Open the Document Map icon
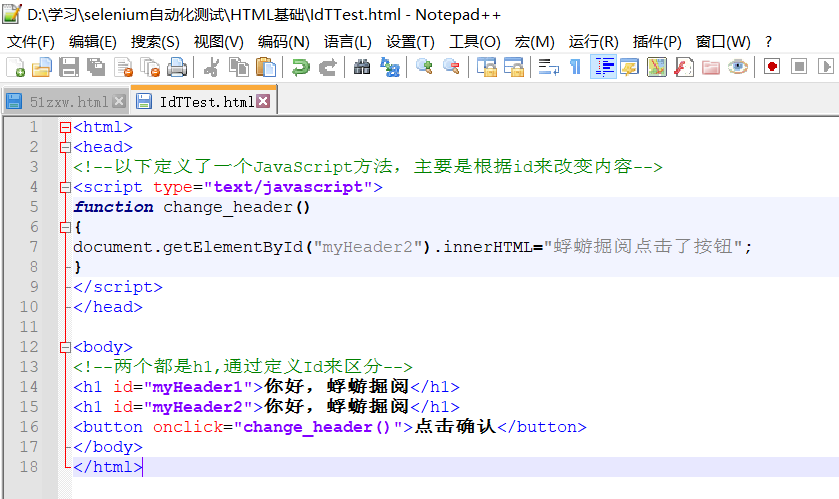This screenshot has width=839, height=499. (657, 67)
